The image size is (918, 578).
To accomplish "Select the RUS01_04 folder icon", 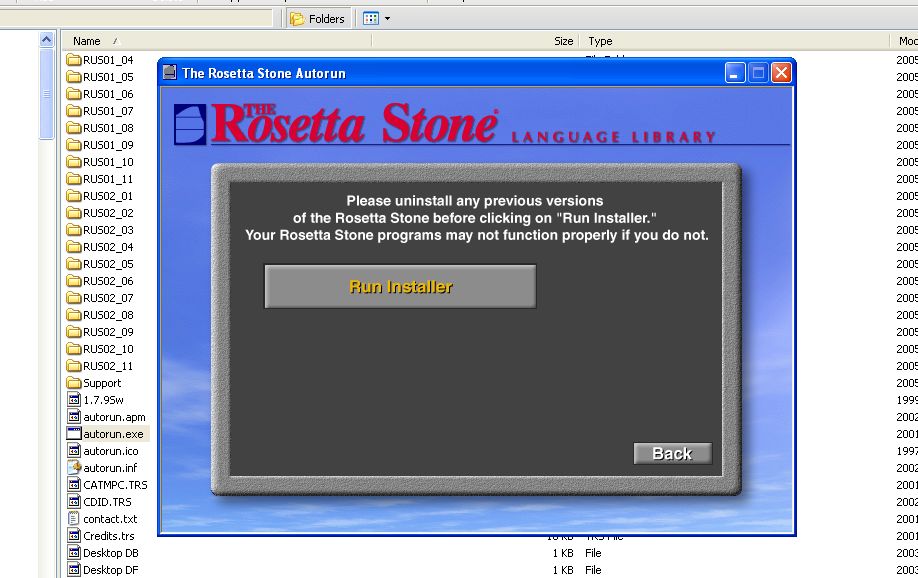I will [73, 60].
